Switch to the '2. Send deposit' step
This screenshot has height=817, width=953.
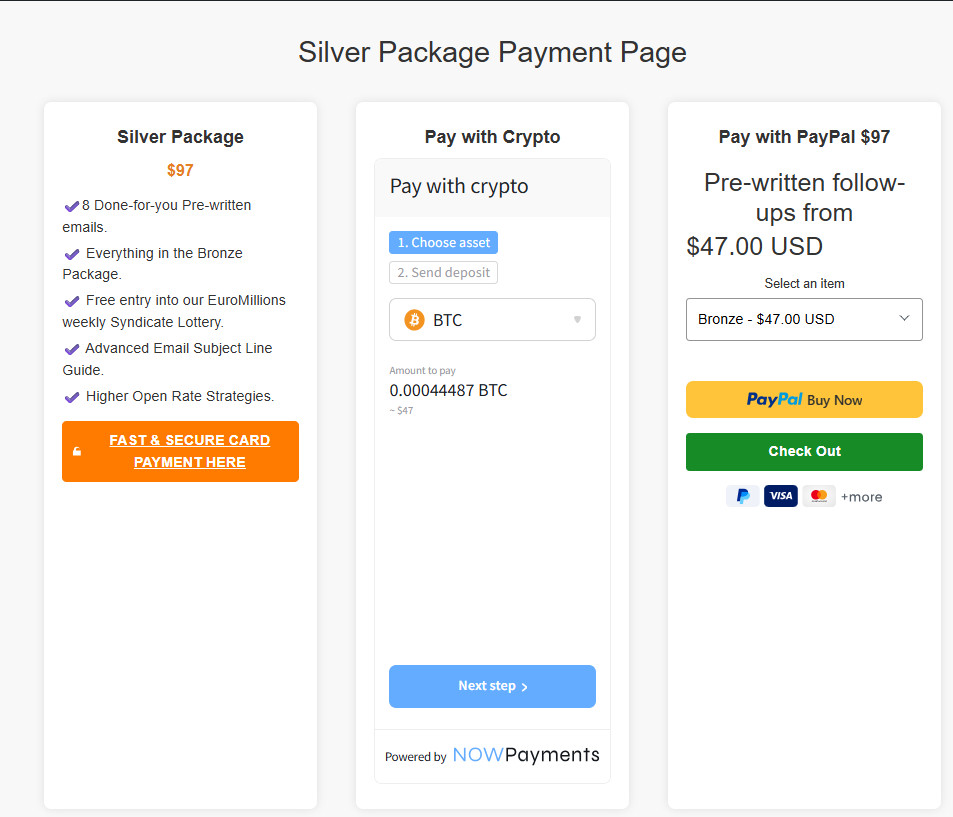[443, 272]
